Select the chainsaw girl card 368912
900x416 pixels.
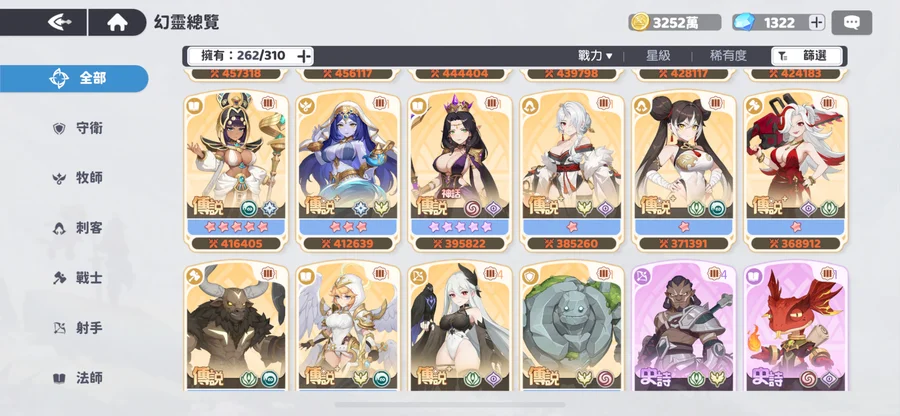796,171
